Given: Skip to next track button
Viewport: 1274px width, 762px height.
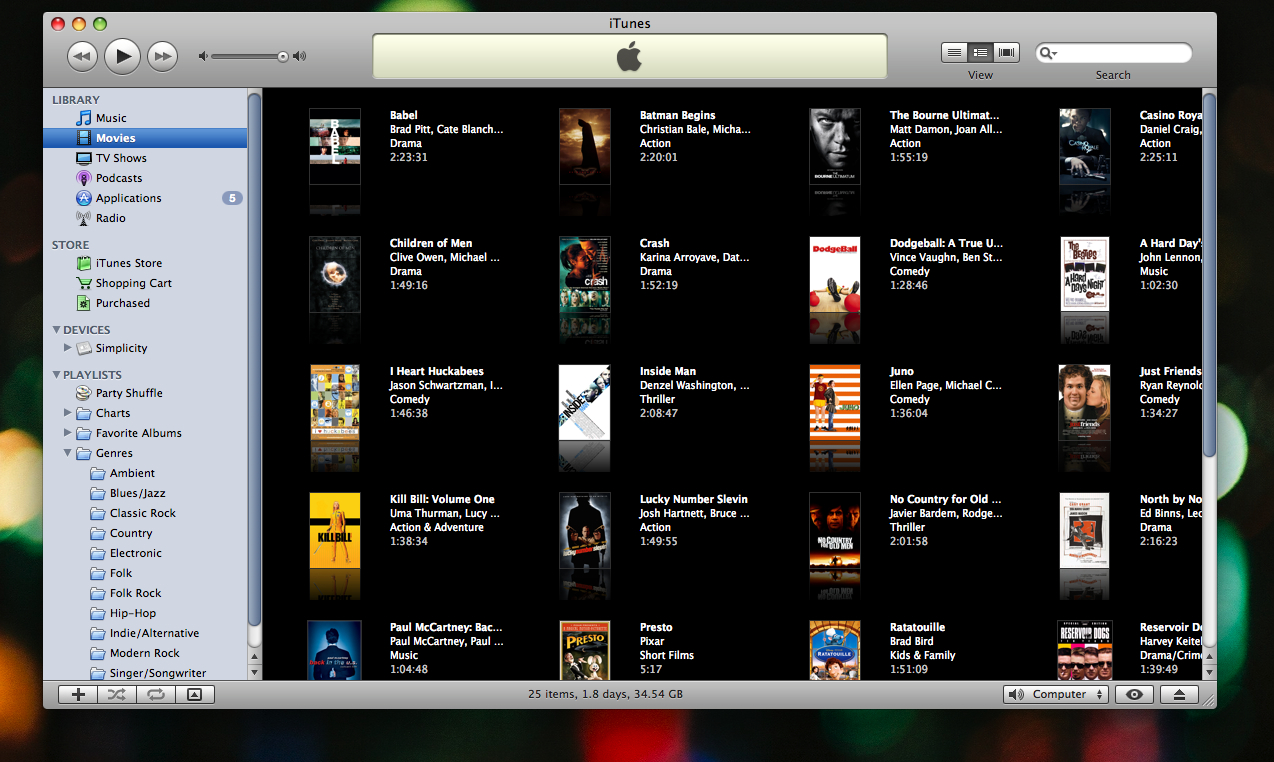Looking at the screenshot, I should pos(162,56).
